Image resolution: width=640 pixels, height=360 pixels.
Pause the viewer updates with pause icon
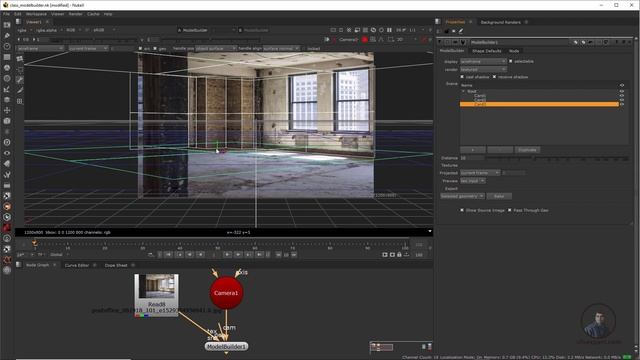(x=389, y=30)
